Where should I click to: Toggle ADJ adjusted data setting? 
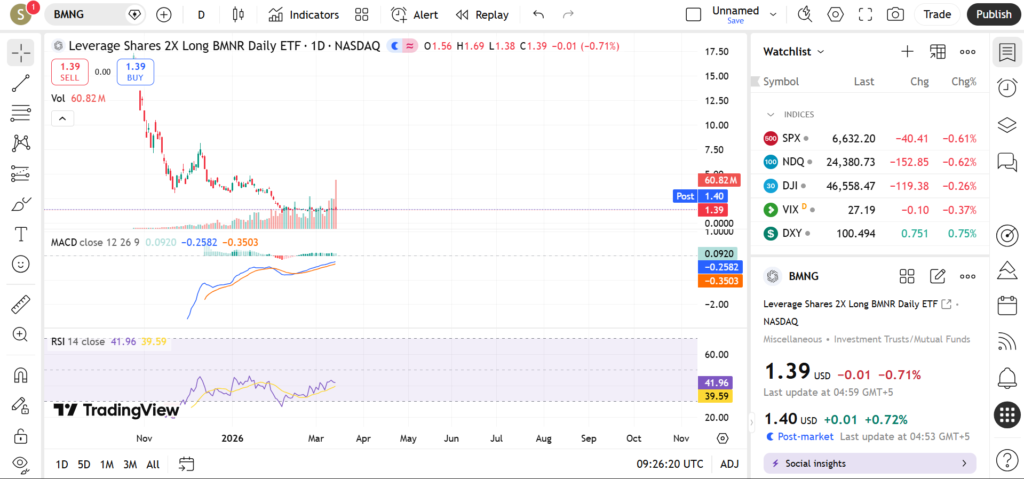point(730,464)
